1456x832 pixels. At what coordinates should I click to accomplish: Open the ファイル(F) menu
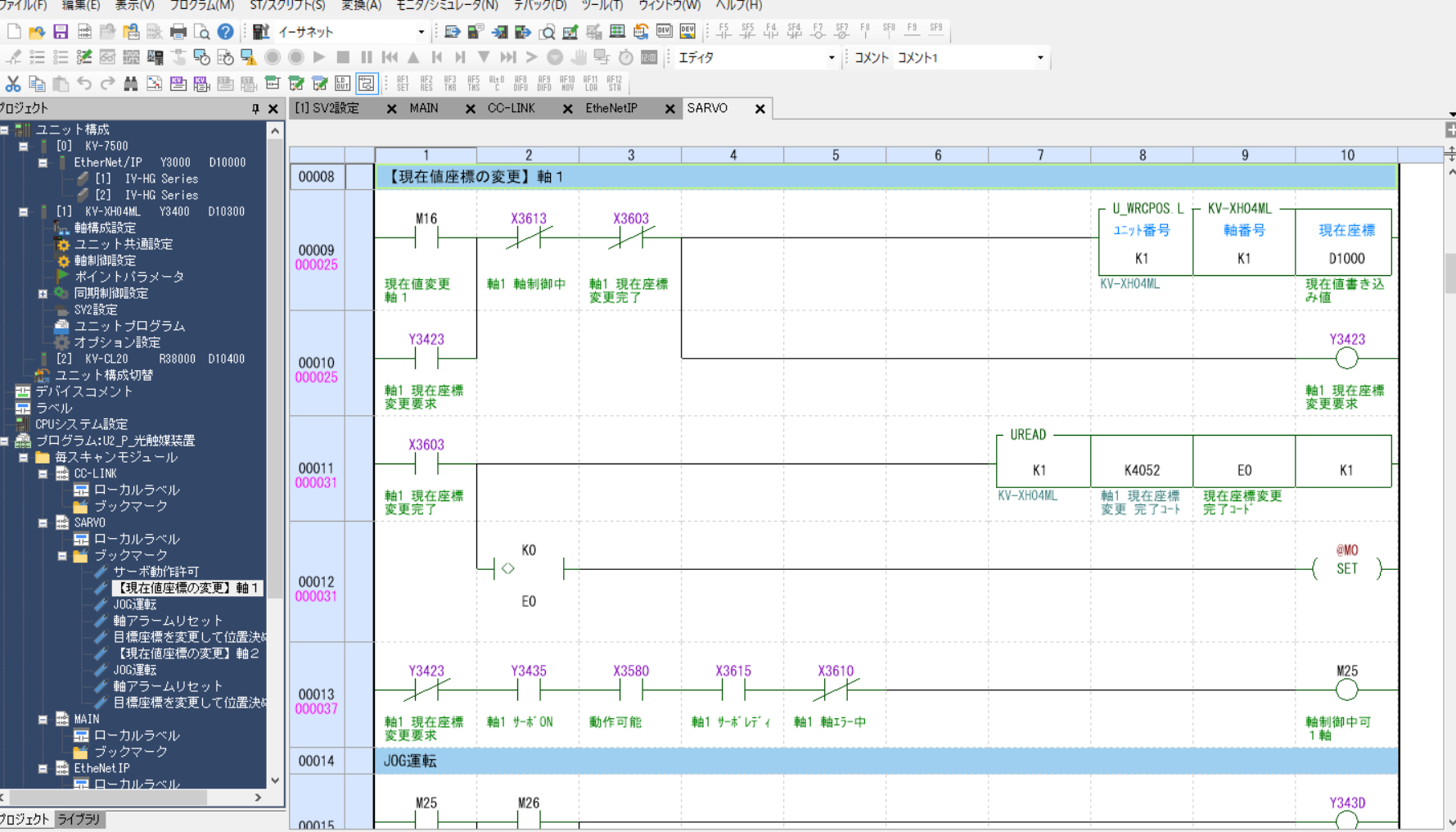[x=22, y=5]
